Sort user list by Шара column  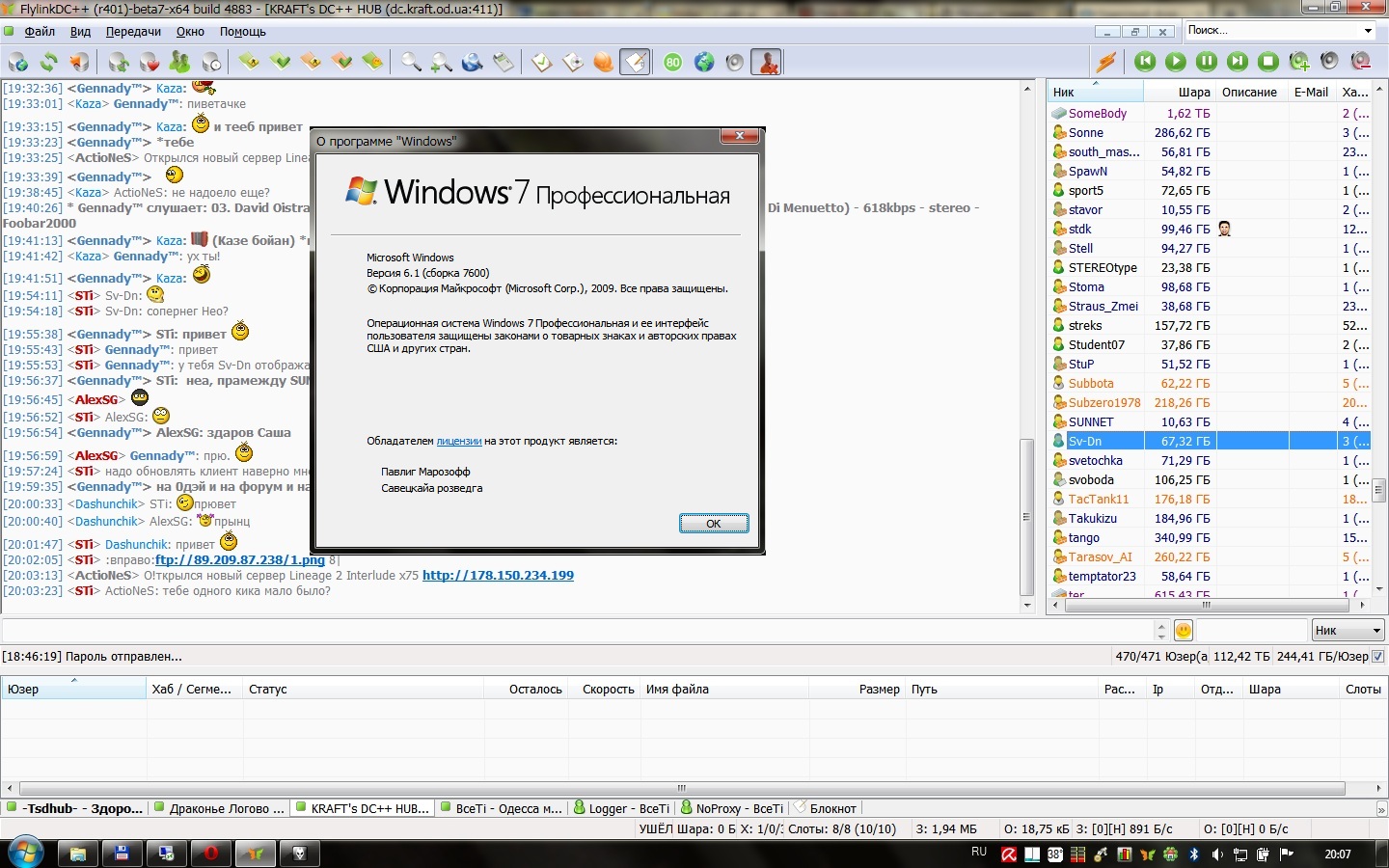pos(1180,93)
